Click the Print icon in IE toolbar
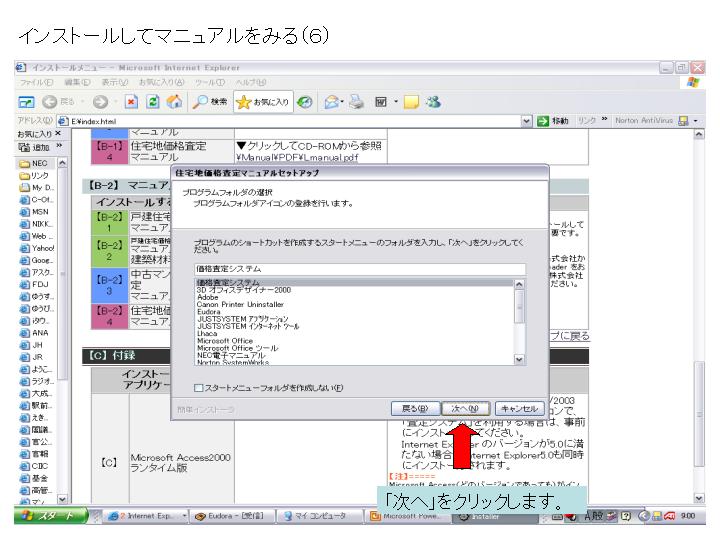 pos(356,101)
